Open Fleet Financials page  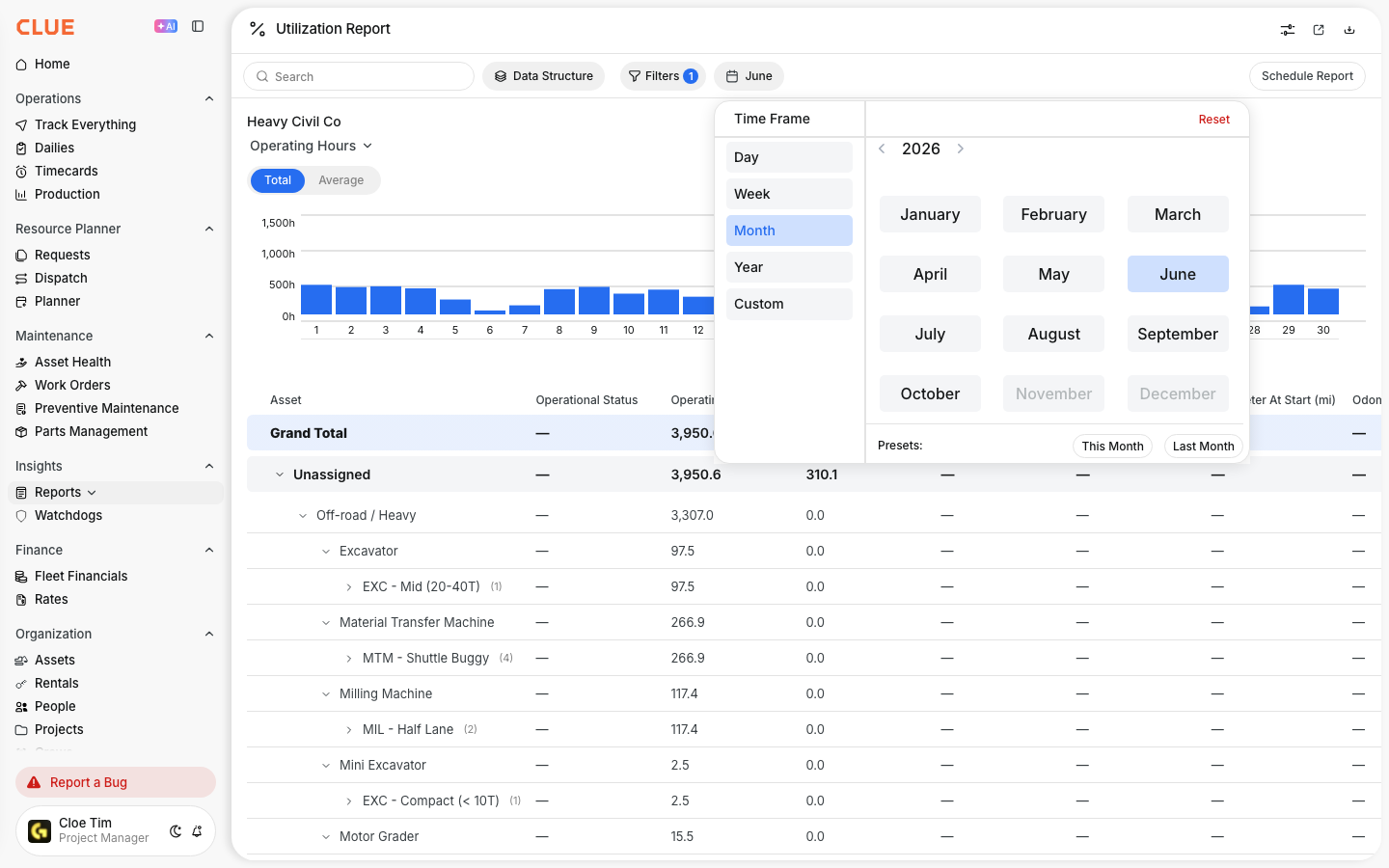(x=81, y=576)
